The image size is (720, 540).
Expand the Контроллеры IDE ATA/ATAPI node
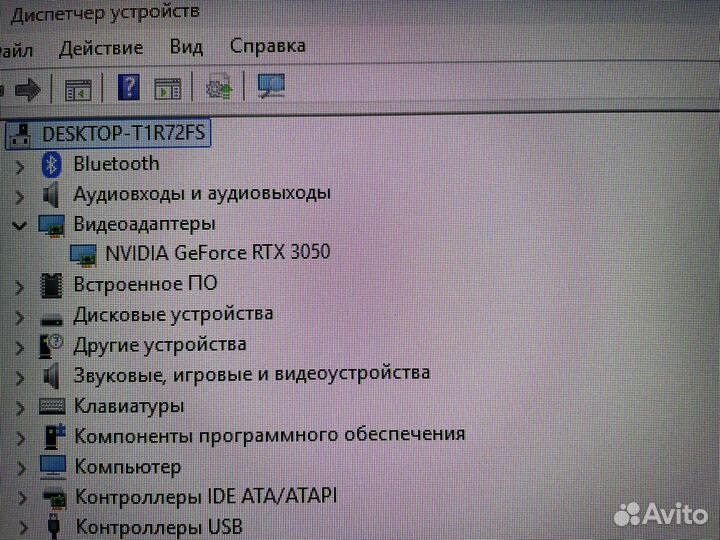click(22, 498)
